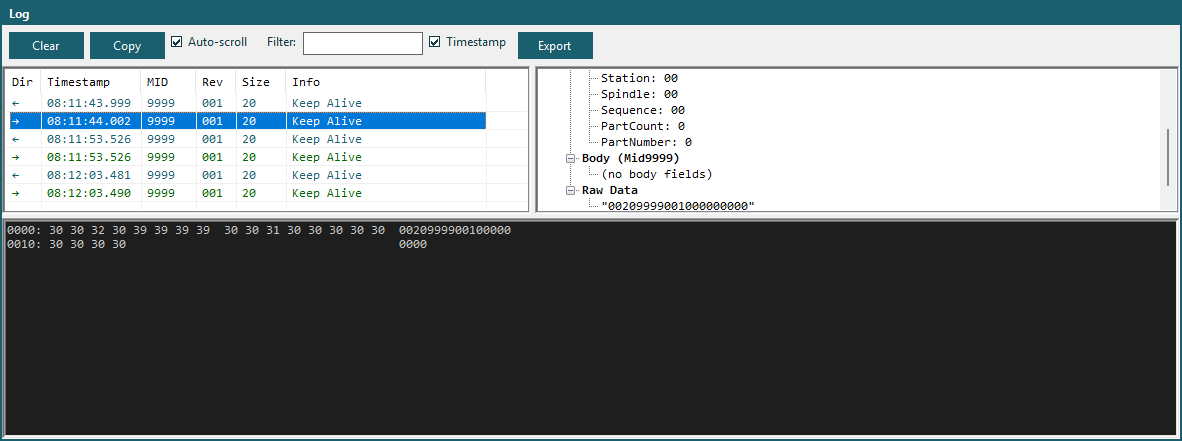Click the Size column header

261,82
